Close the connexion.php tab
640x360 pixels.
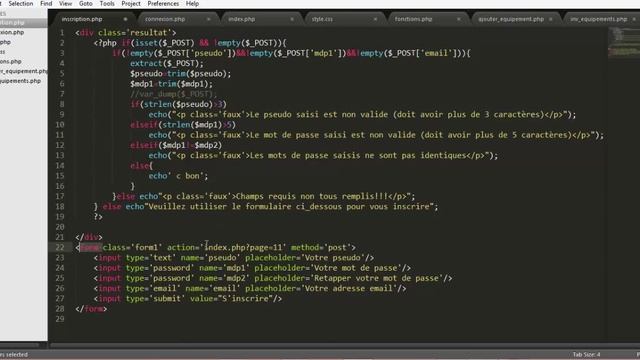pyautogui.click(x=209, y=19)
